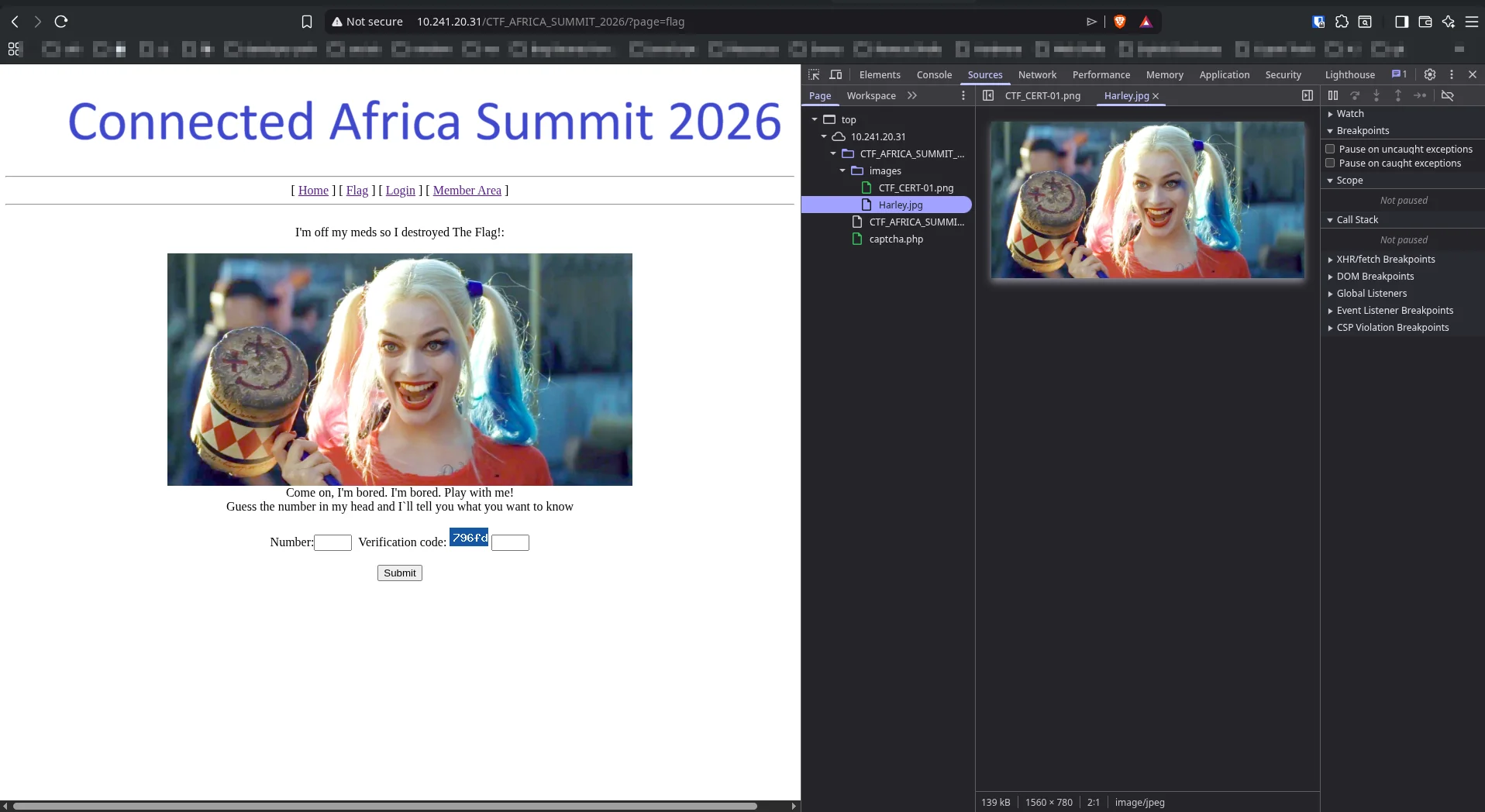Follow the Home link
The height and width of the screenshot is (812, 1485).
pos(313,190)
